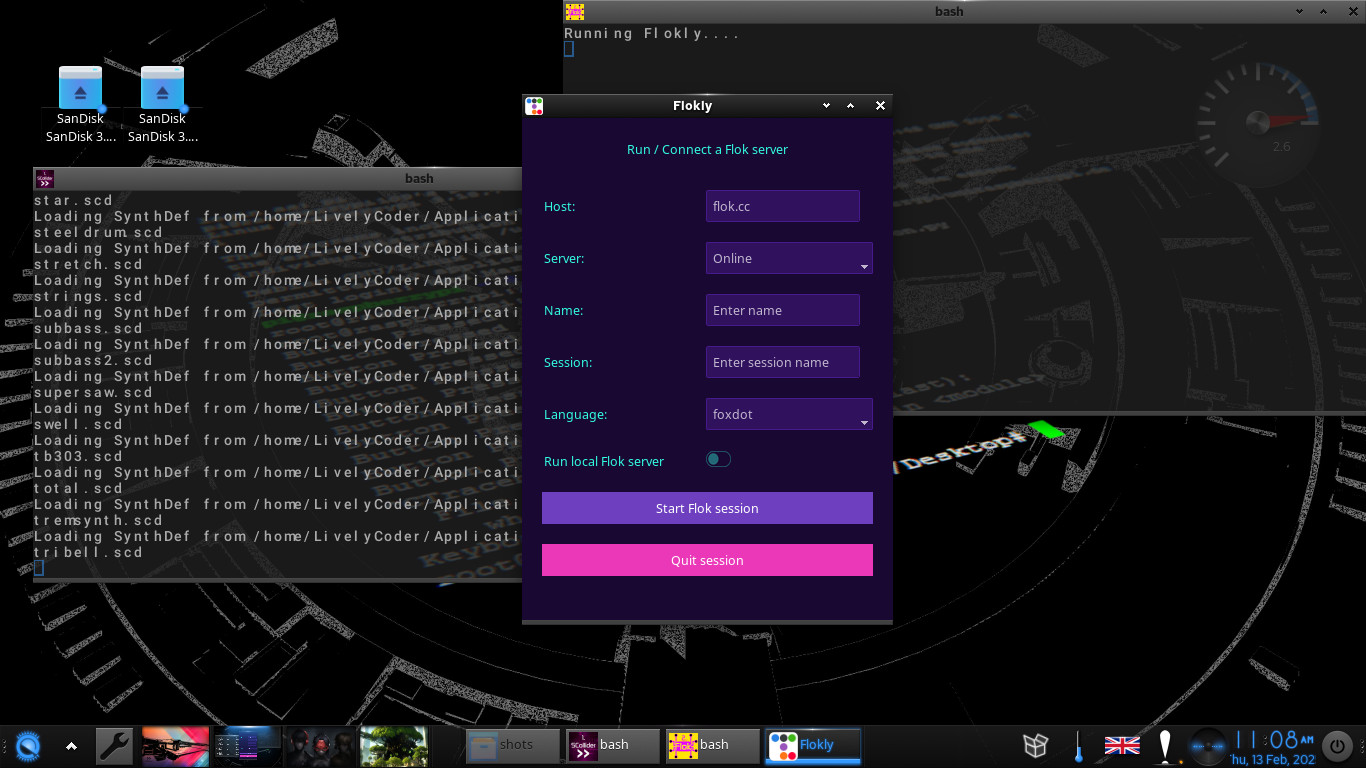Open the Language dropdown set to foxdot
Viewport: 1366px width, 768px height.
[x=788, y=414]
